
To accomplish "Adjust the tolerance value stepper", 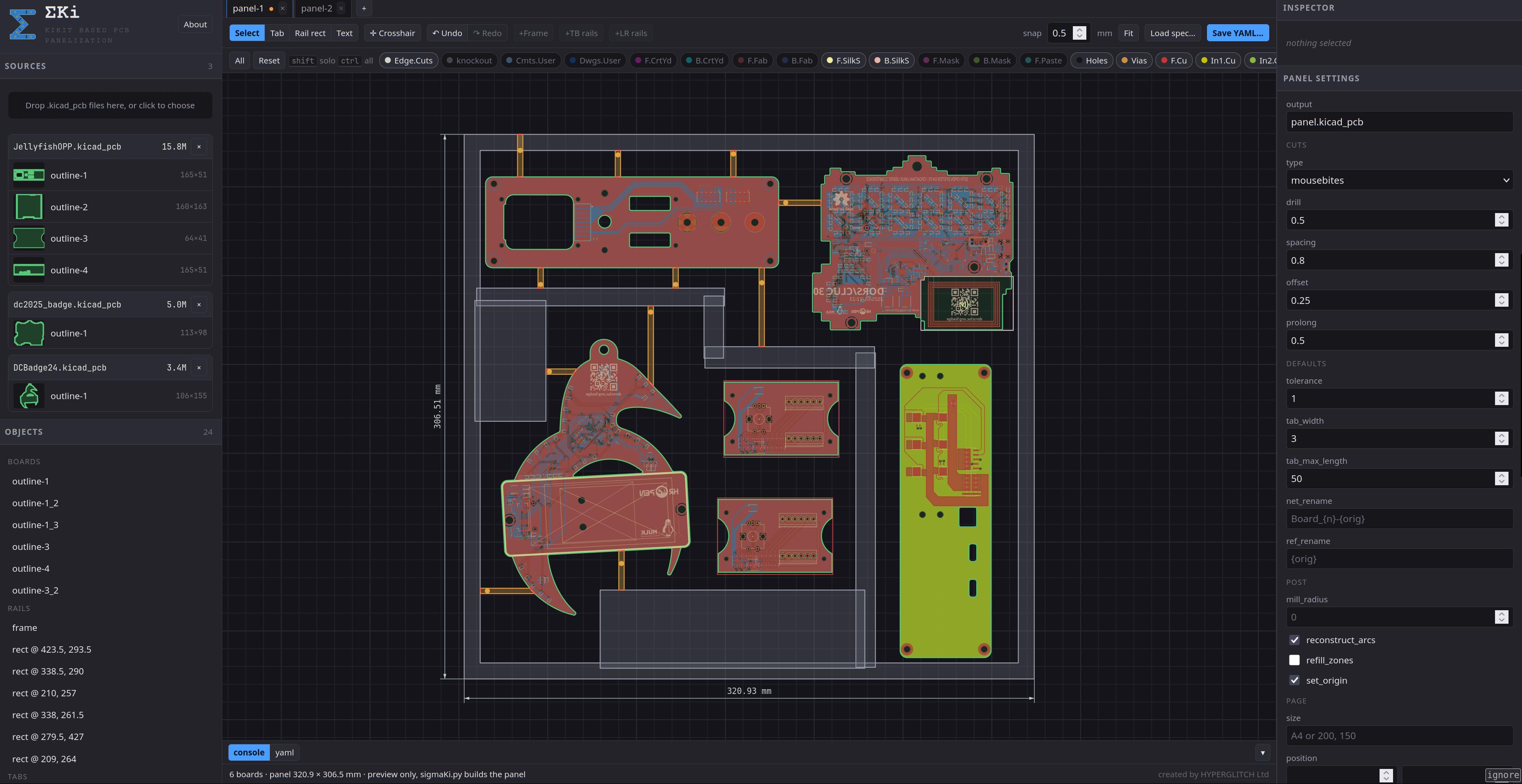I will point(1501,398).
